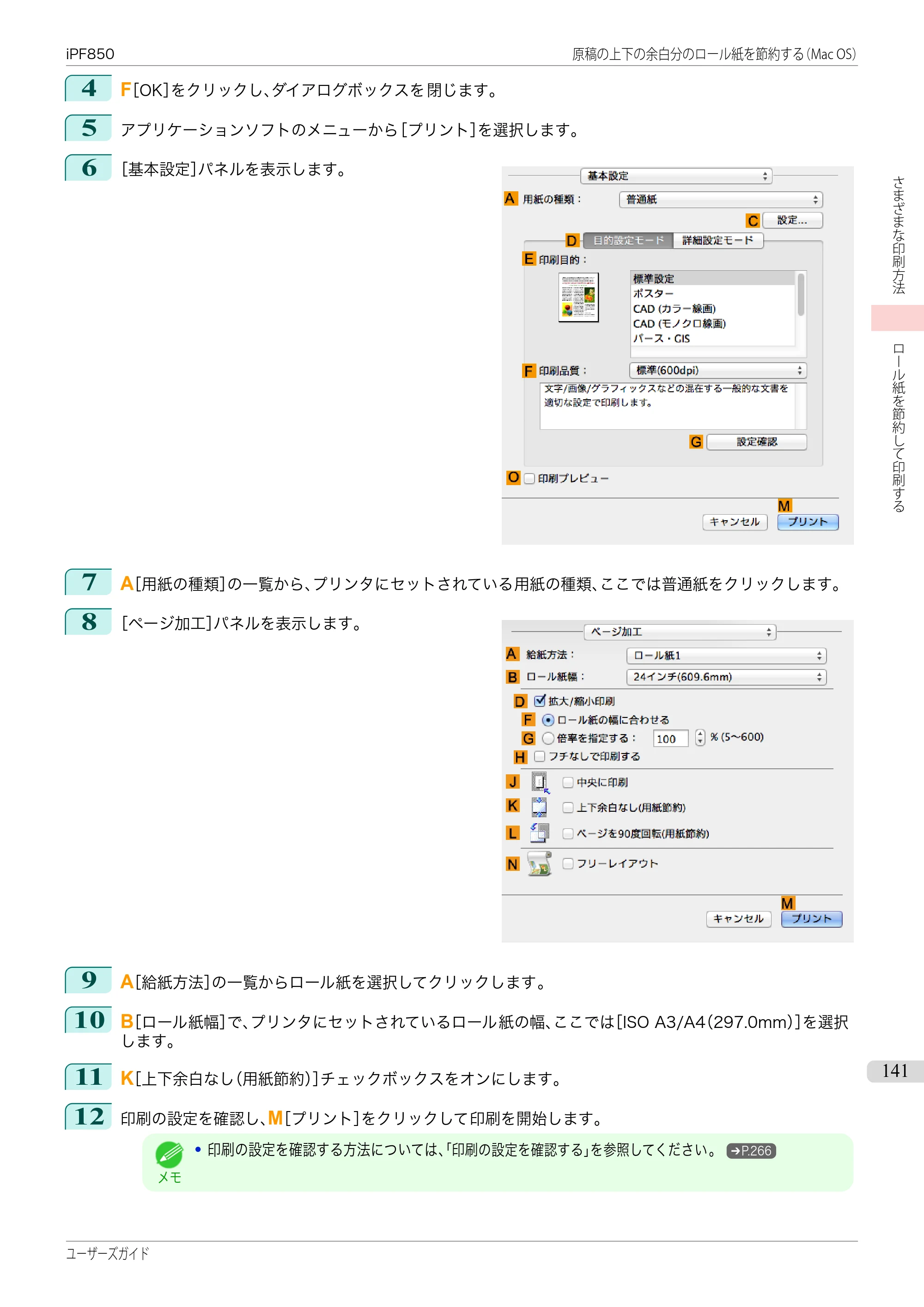The height and width of the screenshot is (1307, 924).
Task: Click the 設定... button for paper type
Action: click(x=792, y=220)
